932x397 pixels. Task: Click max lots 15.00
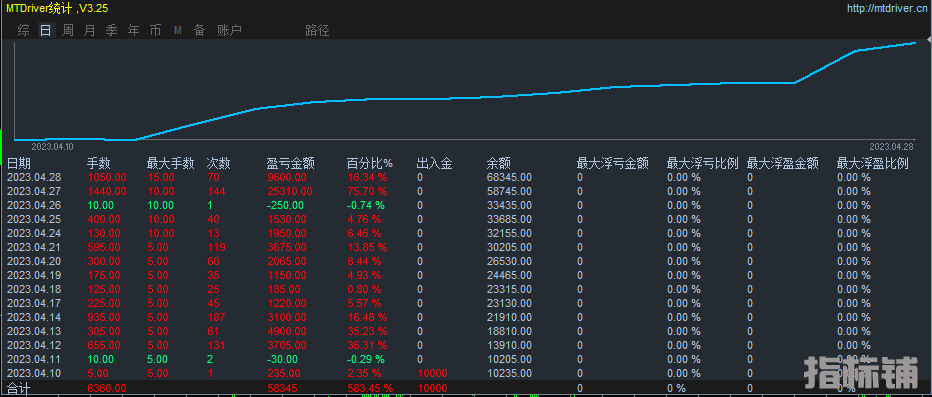tap(160, 177)
